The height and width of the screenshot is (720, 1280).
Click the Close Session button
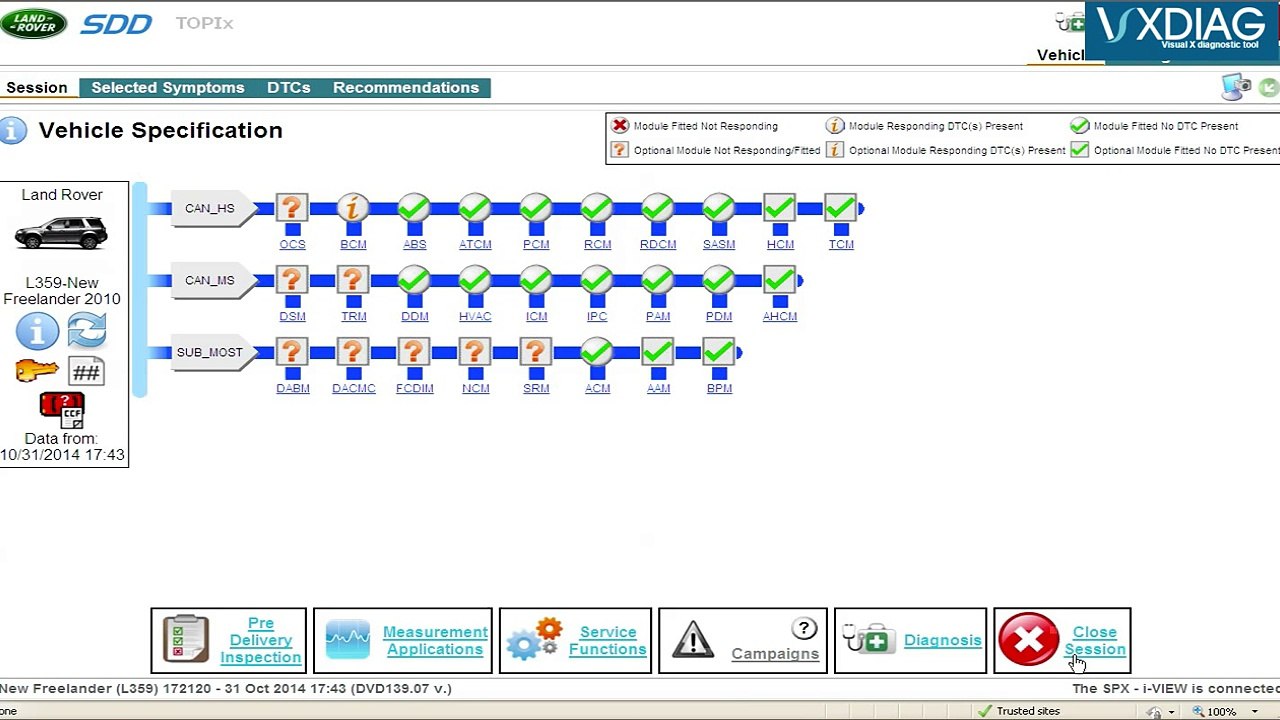coord(1062,640)
